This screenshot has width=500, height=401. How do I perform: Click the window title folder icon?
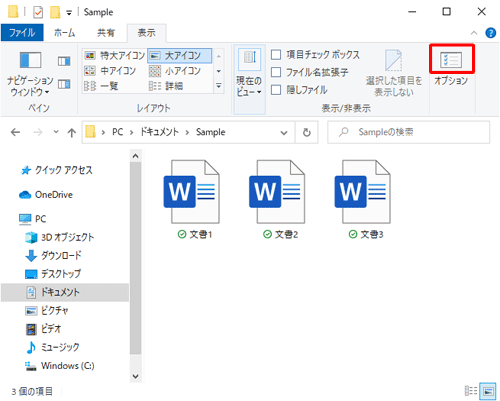(x=13, y=12)
